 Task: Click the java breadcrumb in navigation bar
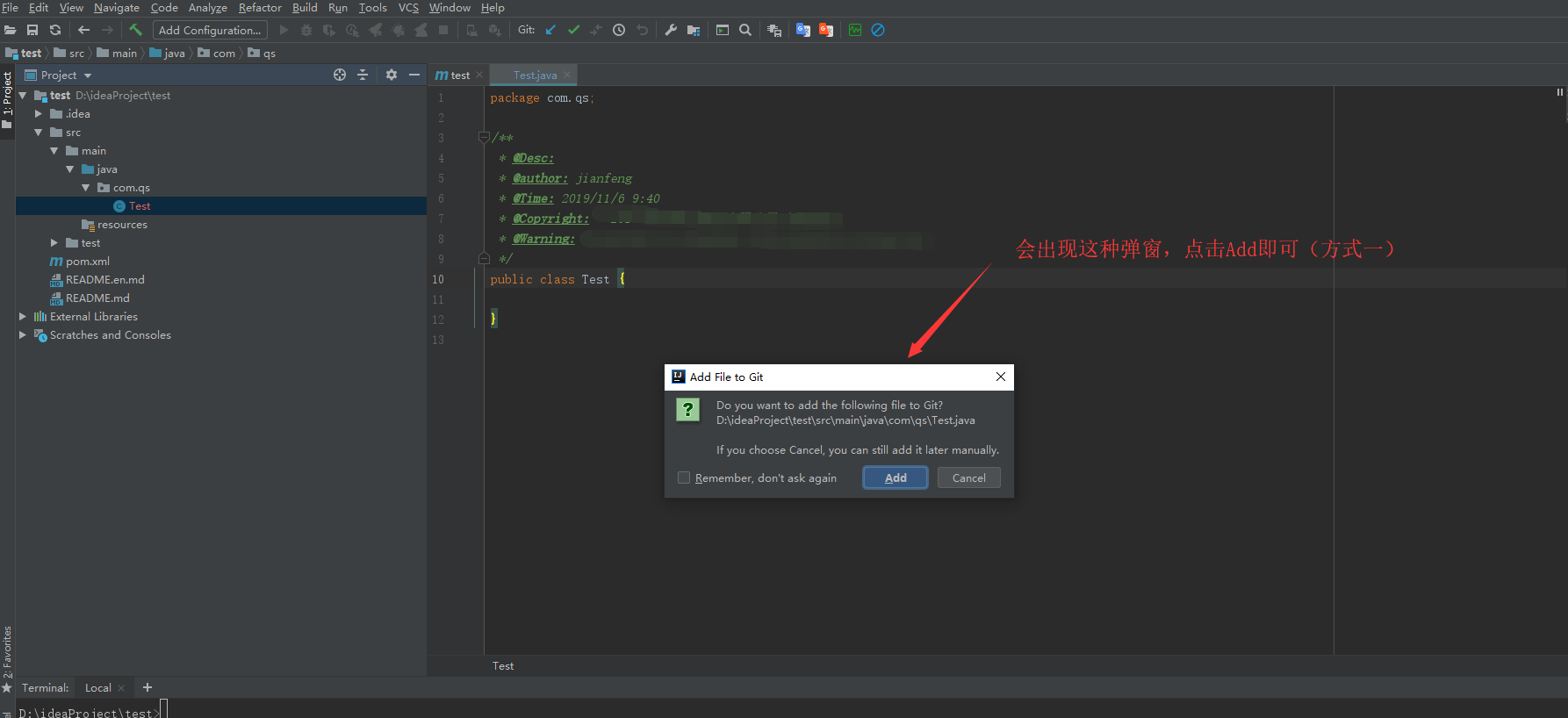coord(167,54)
